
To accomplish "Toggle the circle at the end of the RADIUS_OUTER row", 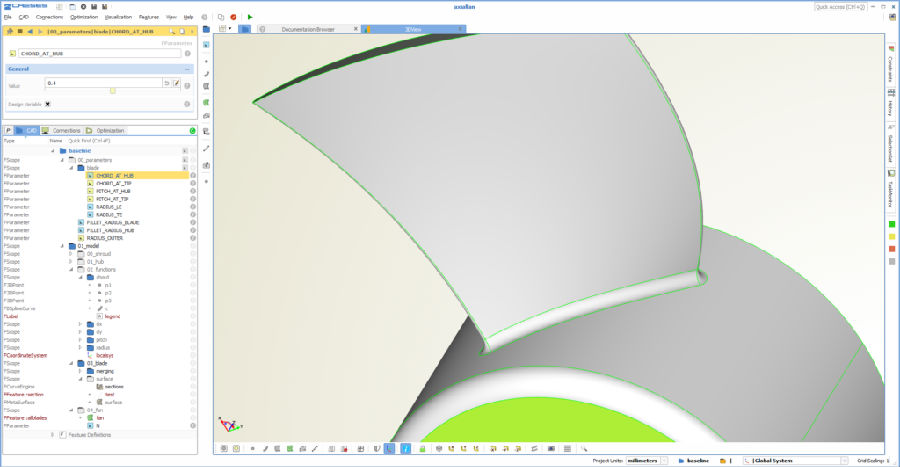I will (193, 238).
